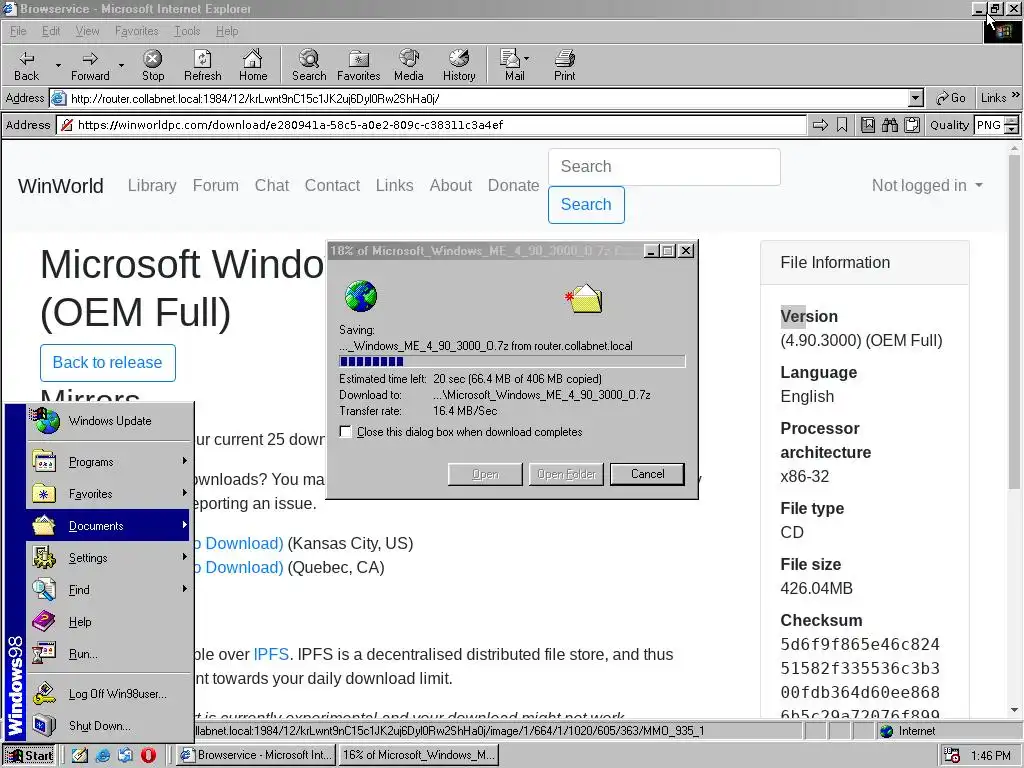The image size is (1024, 768).
Task: Click the Browservice clipboard icon
Action: coord(912,125)
